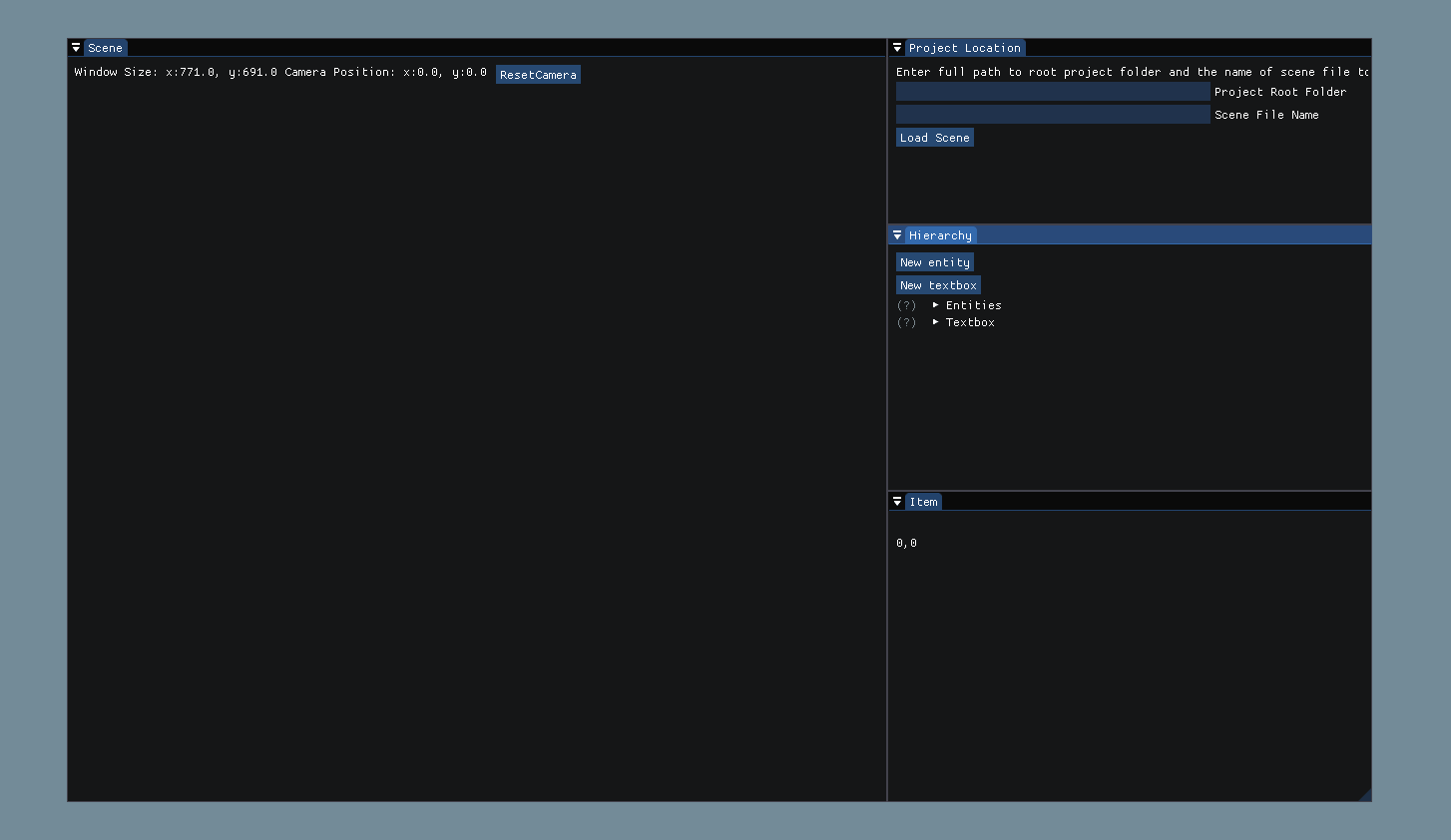The height and width of the screenshot is (840, 1451).
Task: Create a New textbox
Action: (938, 284)
